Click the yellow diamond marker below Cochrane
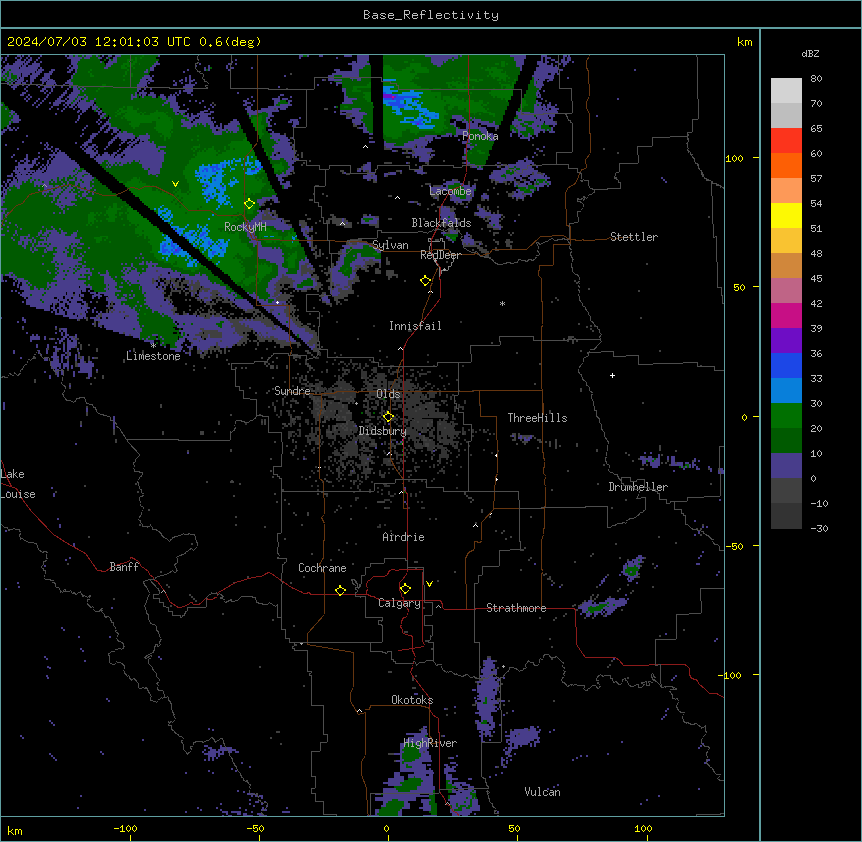Image resolution: width=862 pixels, height=842 pixels. 340,590
